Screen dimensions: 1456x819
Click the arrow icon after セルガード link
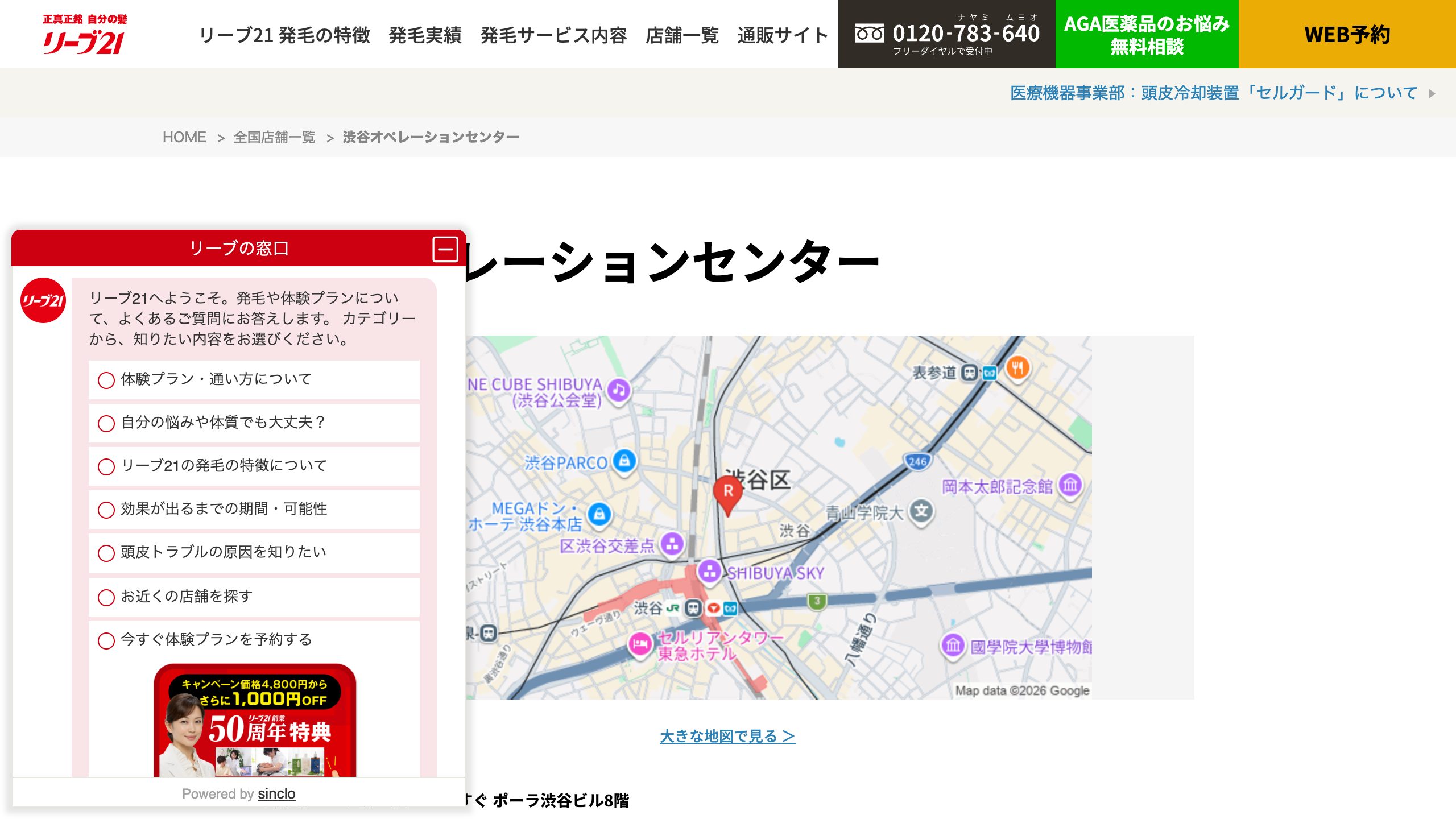pos(1432,93)
